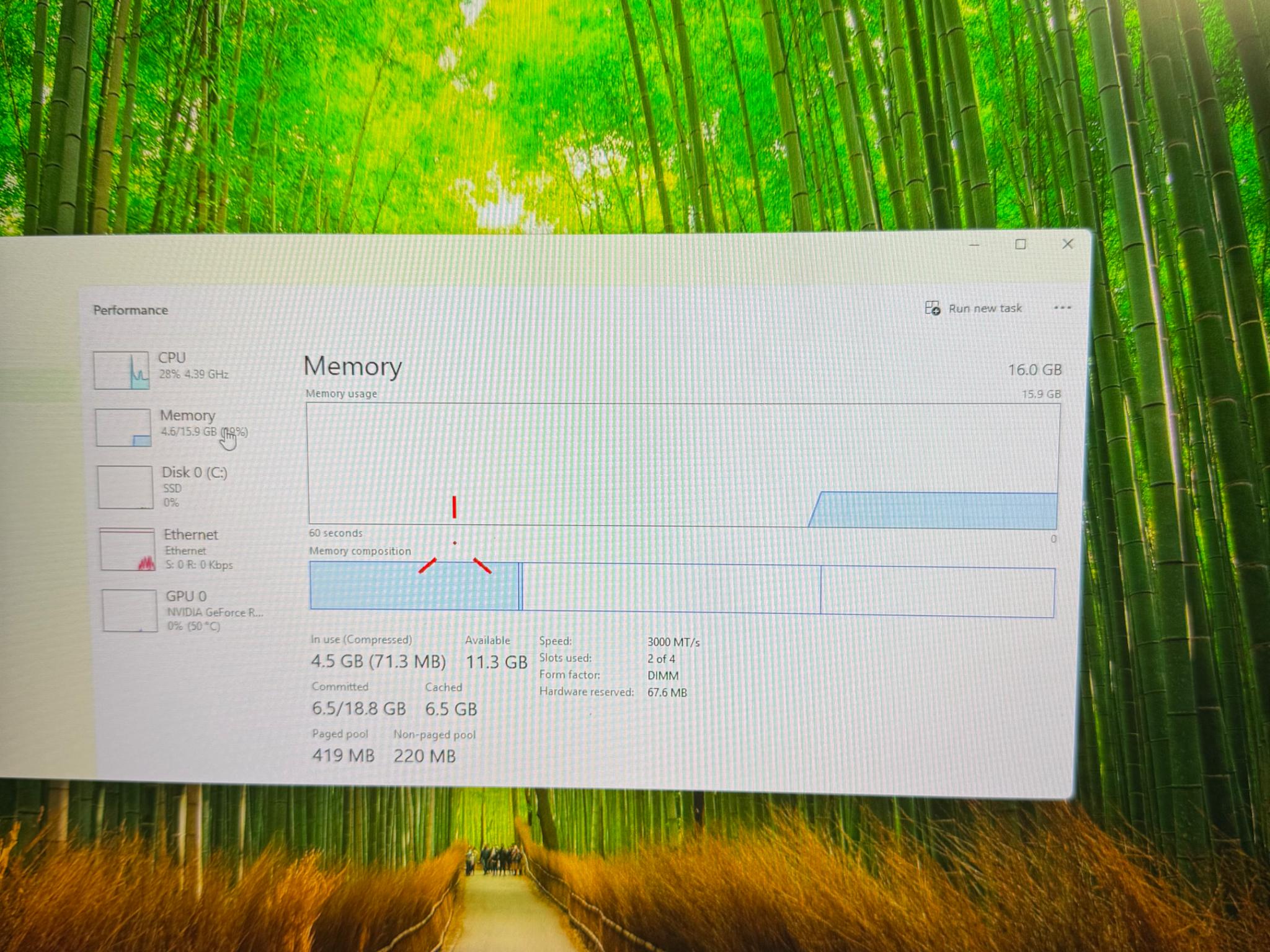Click the Run new task button
This screenshot has width=1270, height=952.
click(x=973, y=308)
